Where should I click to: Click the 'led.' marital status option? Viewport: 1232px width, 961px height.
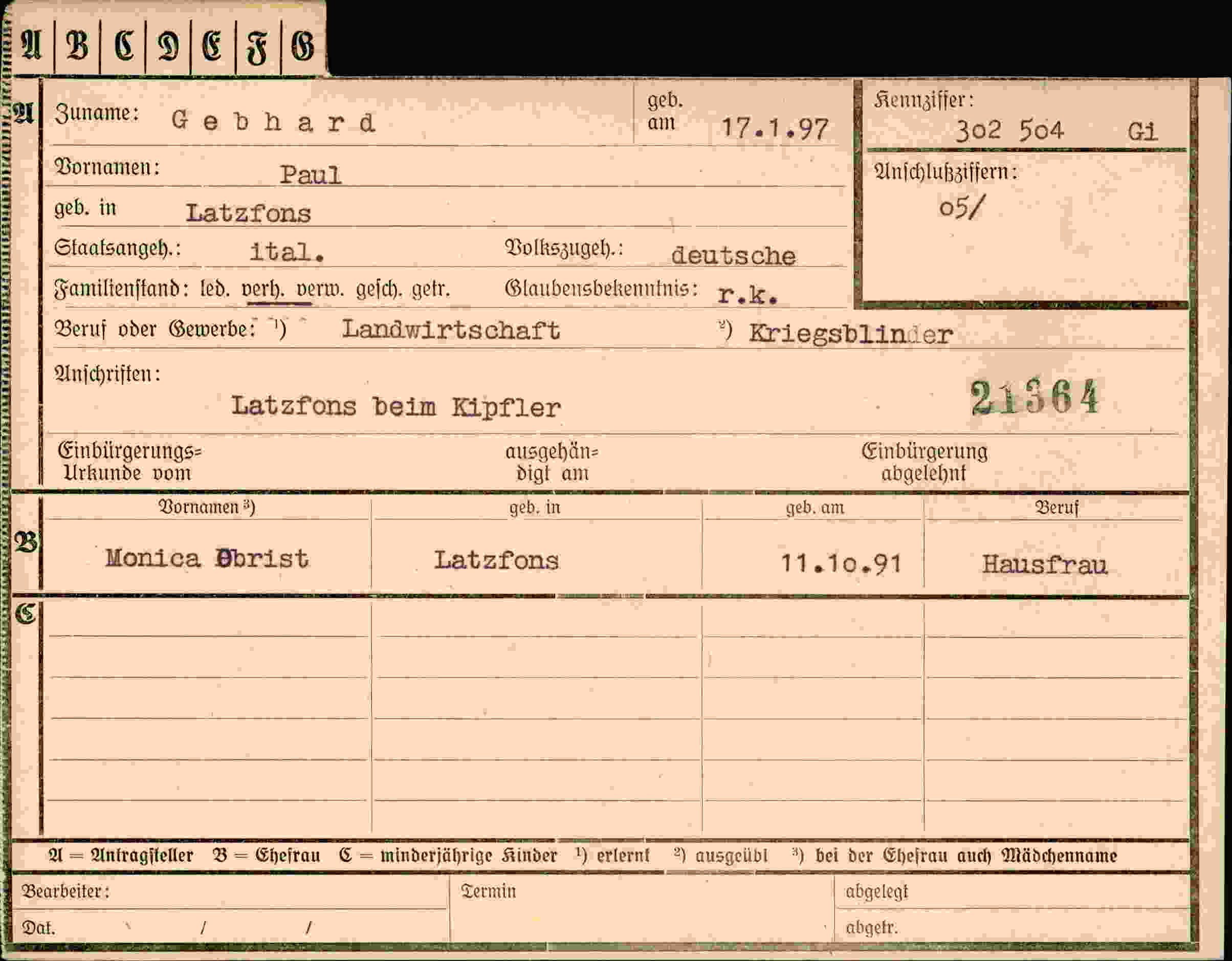click(215, 290)
